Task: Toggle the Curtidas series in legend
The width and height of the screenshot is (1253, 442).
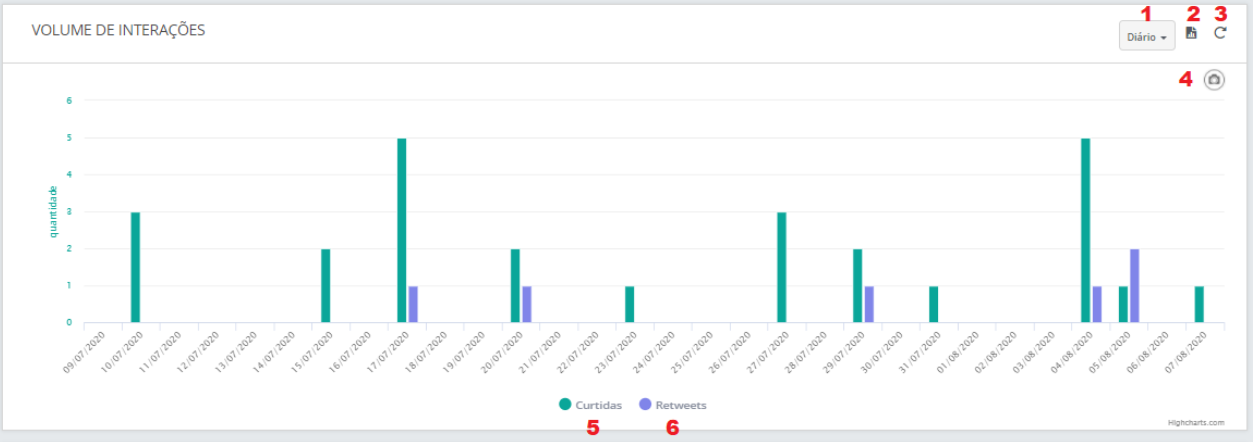Action: coord(598,405)
